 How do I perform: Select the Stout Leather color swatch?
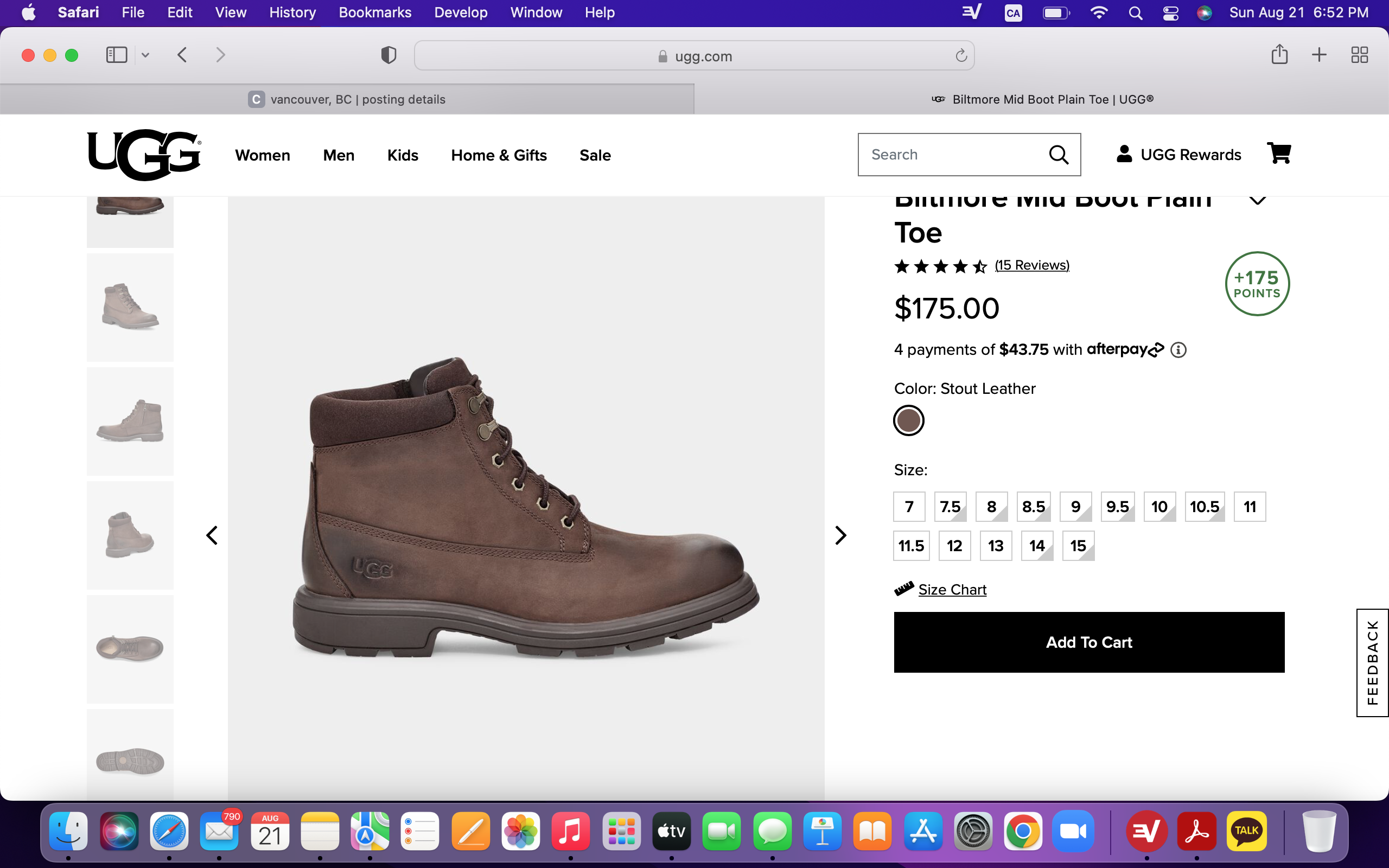pos(909,421)
